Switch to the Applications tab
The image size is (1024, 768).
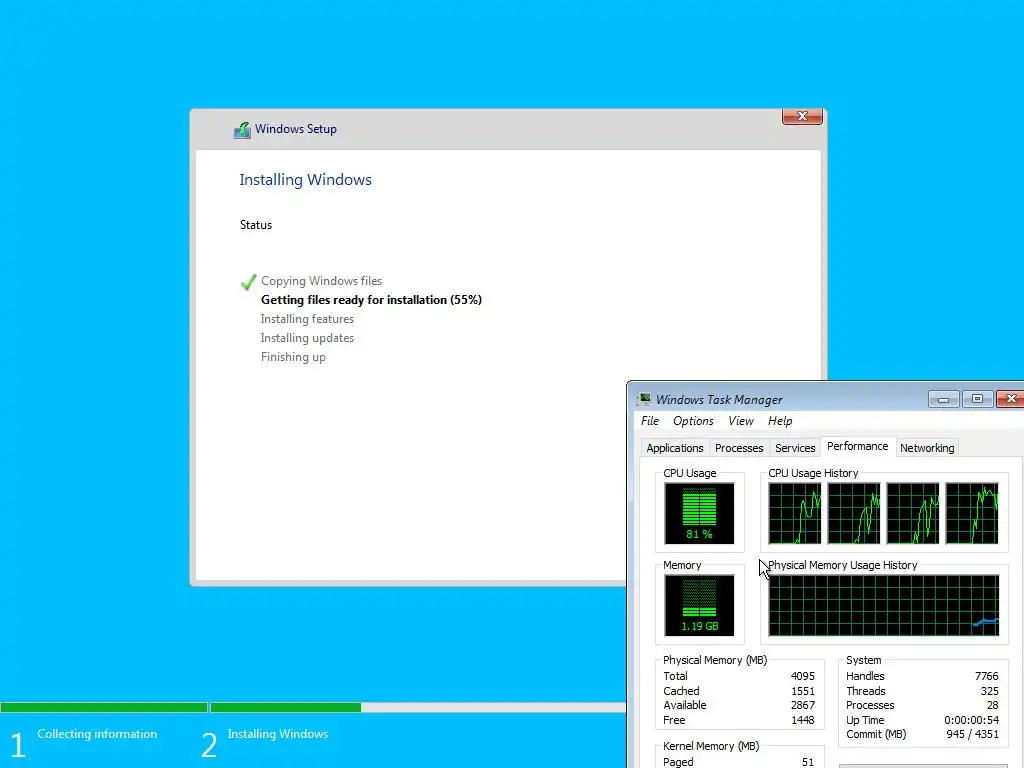675,448
